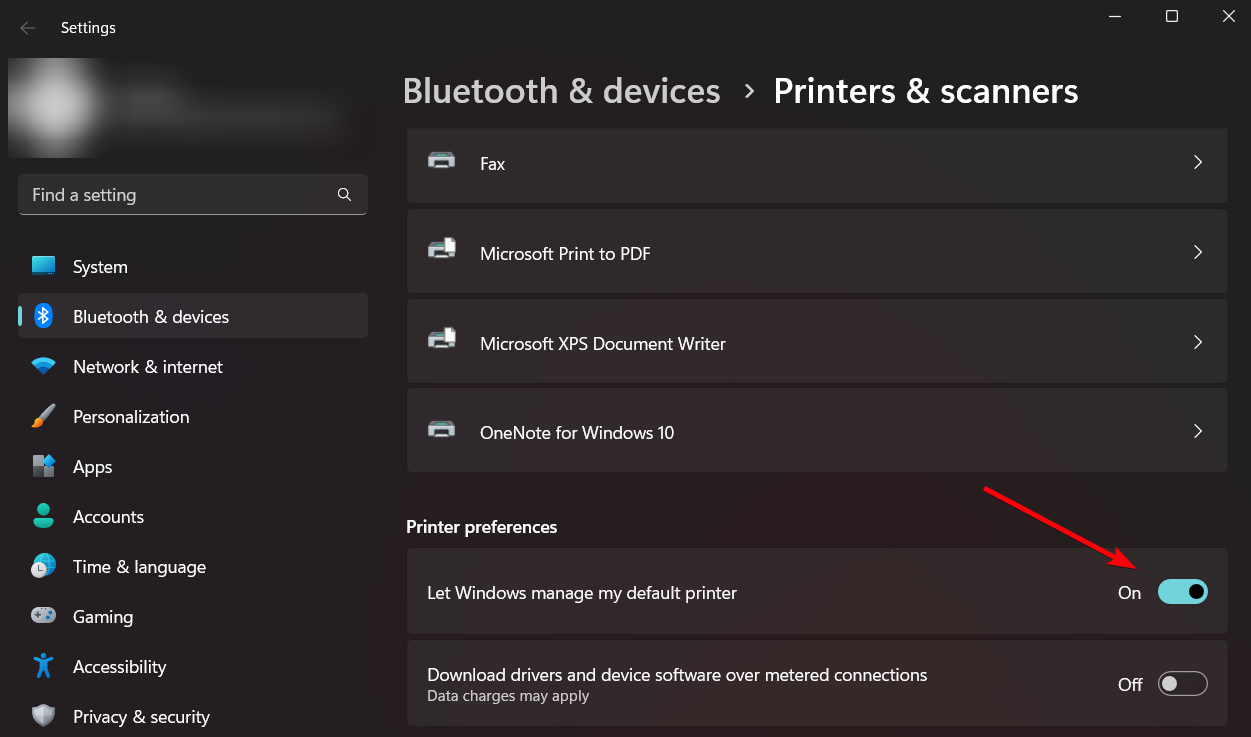The image size is (1251, 737).
Task: Open Privacy & security settings
Action: point(44,716)
